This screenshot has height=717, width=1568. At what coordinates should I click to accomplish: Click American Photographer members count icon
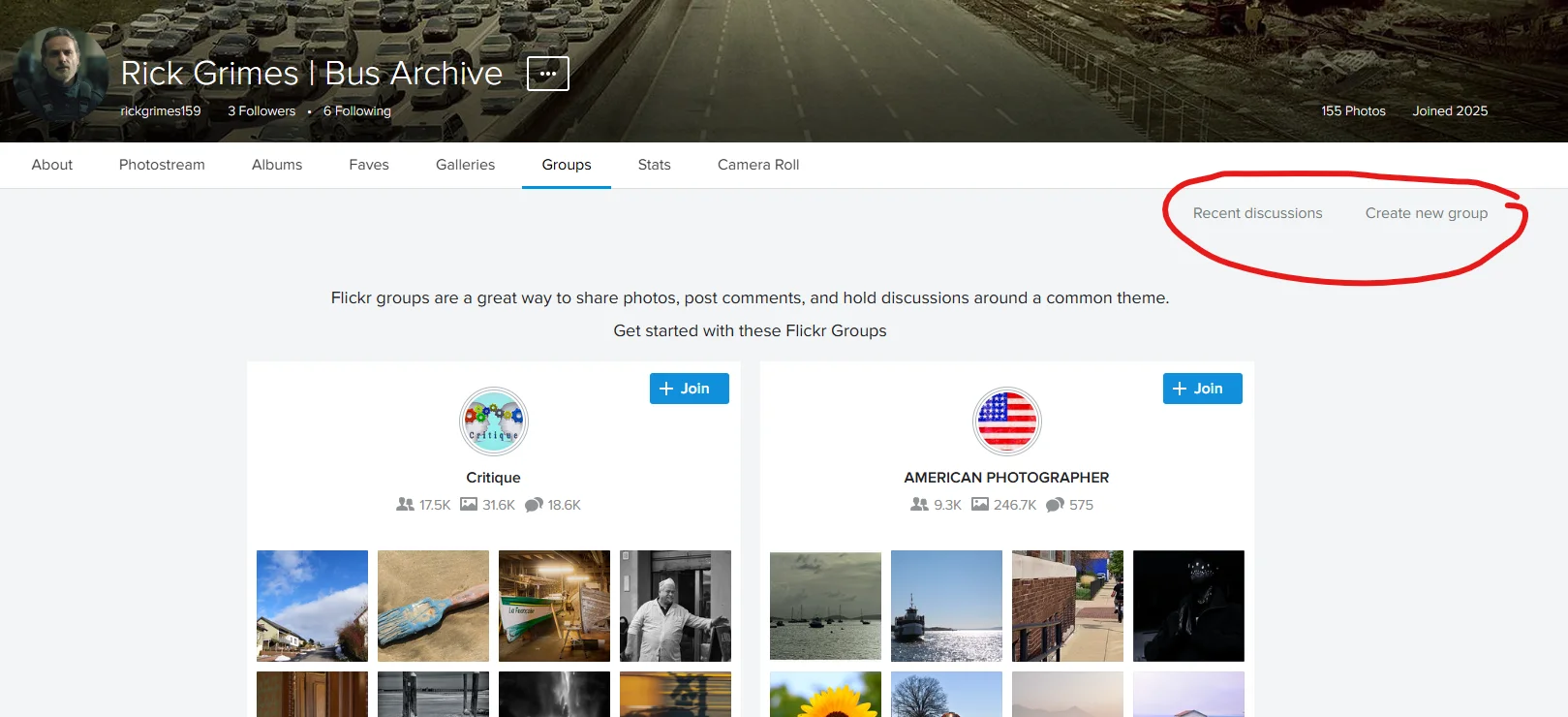[x=919, y=505]
